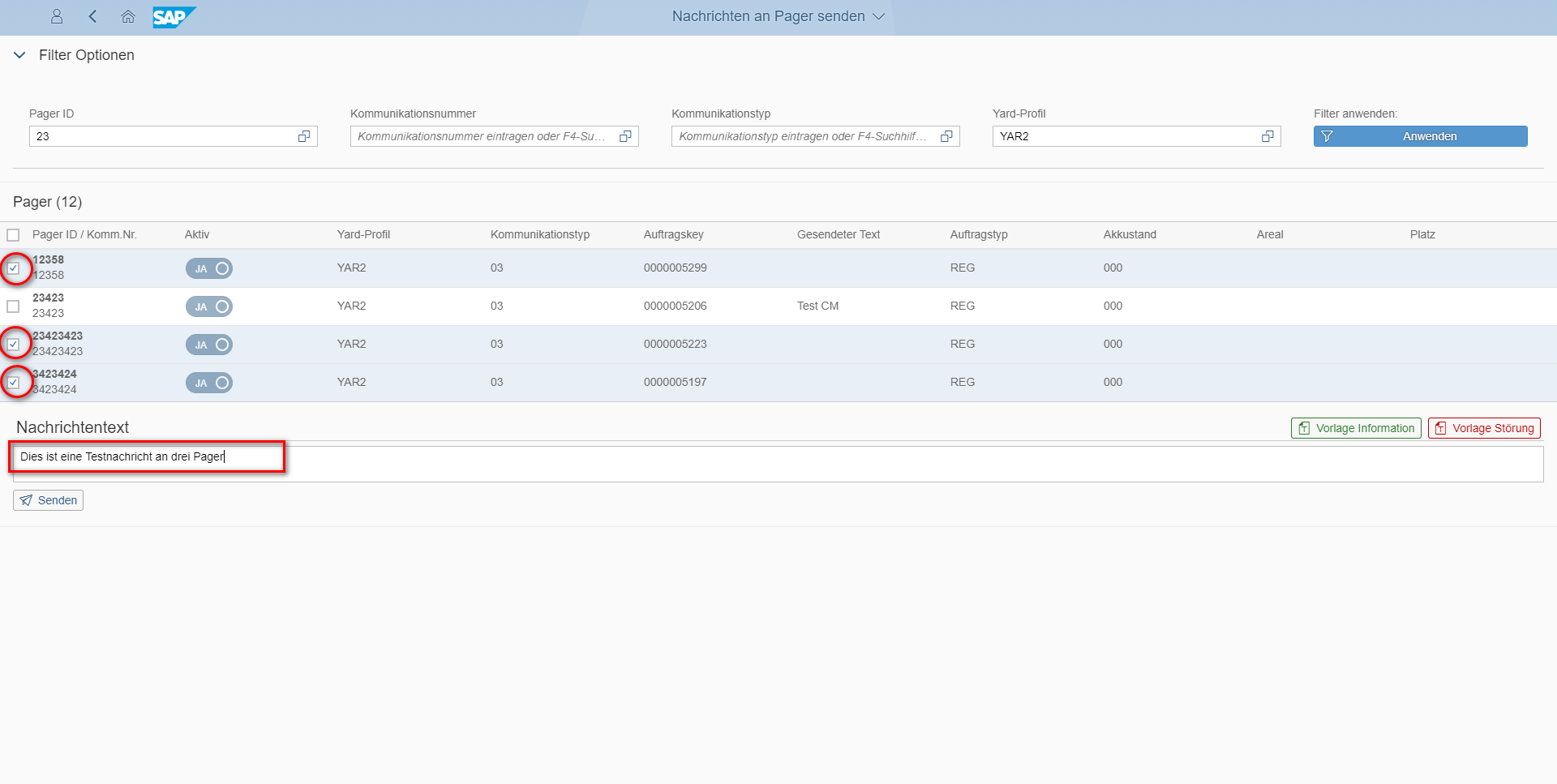1557x784 pixels.
Task: Insert Vorlage Störung template
Action: pyautogui.click(x=1484, y=428)
